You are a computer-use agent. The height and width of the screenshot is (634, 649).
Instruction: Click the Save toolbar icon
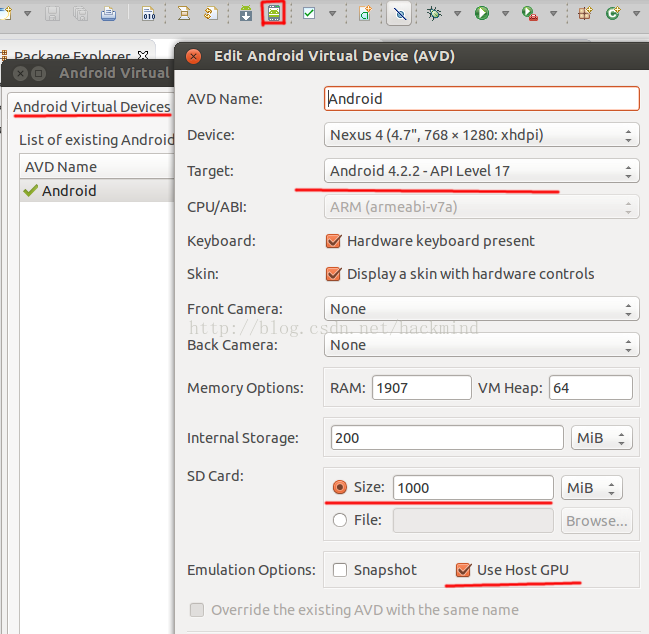coord(52,13)
